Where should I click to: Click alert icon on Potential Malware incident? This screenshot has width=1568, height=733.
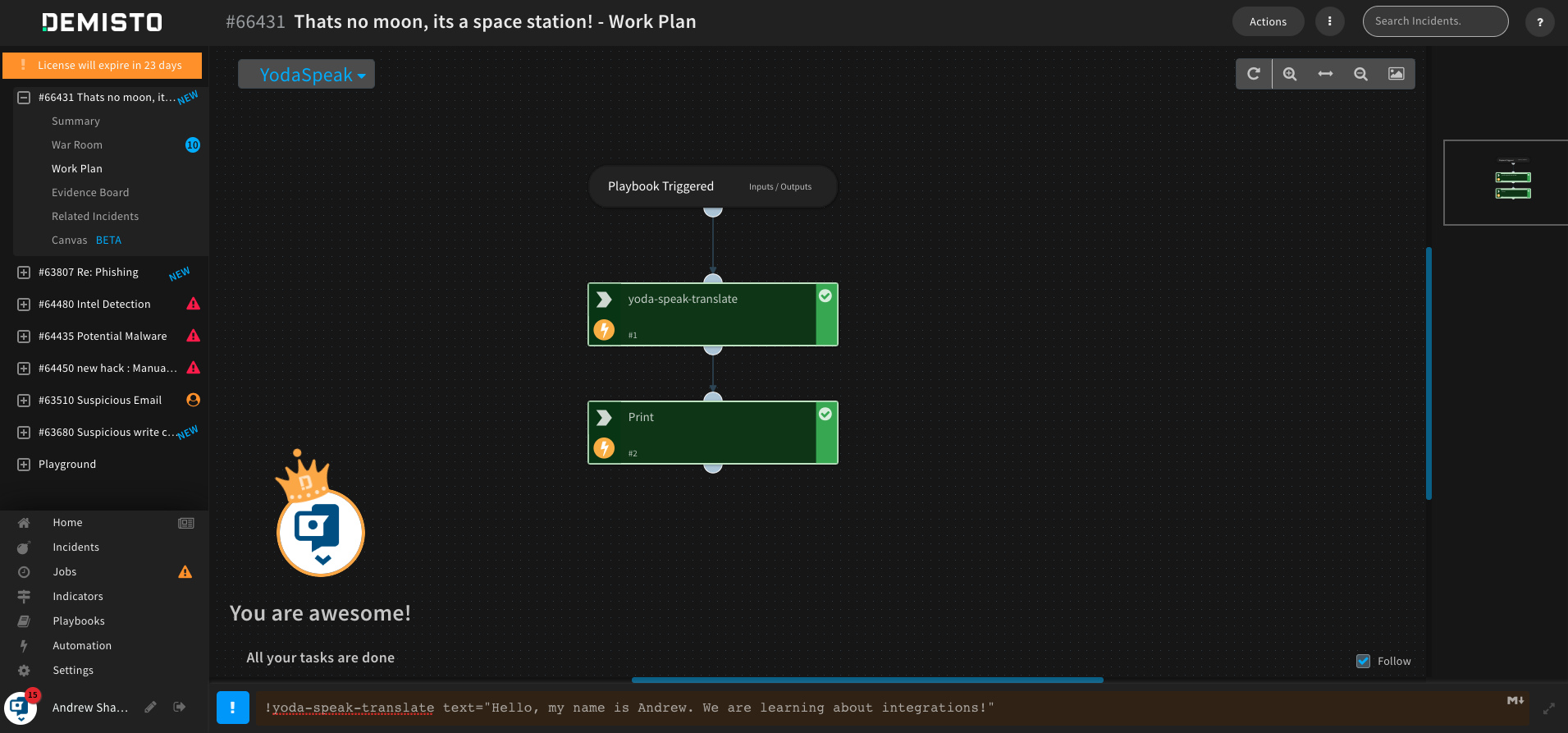tap(194, 336)
